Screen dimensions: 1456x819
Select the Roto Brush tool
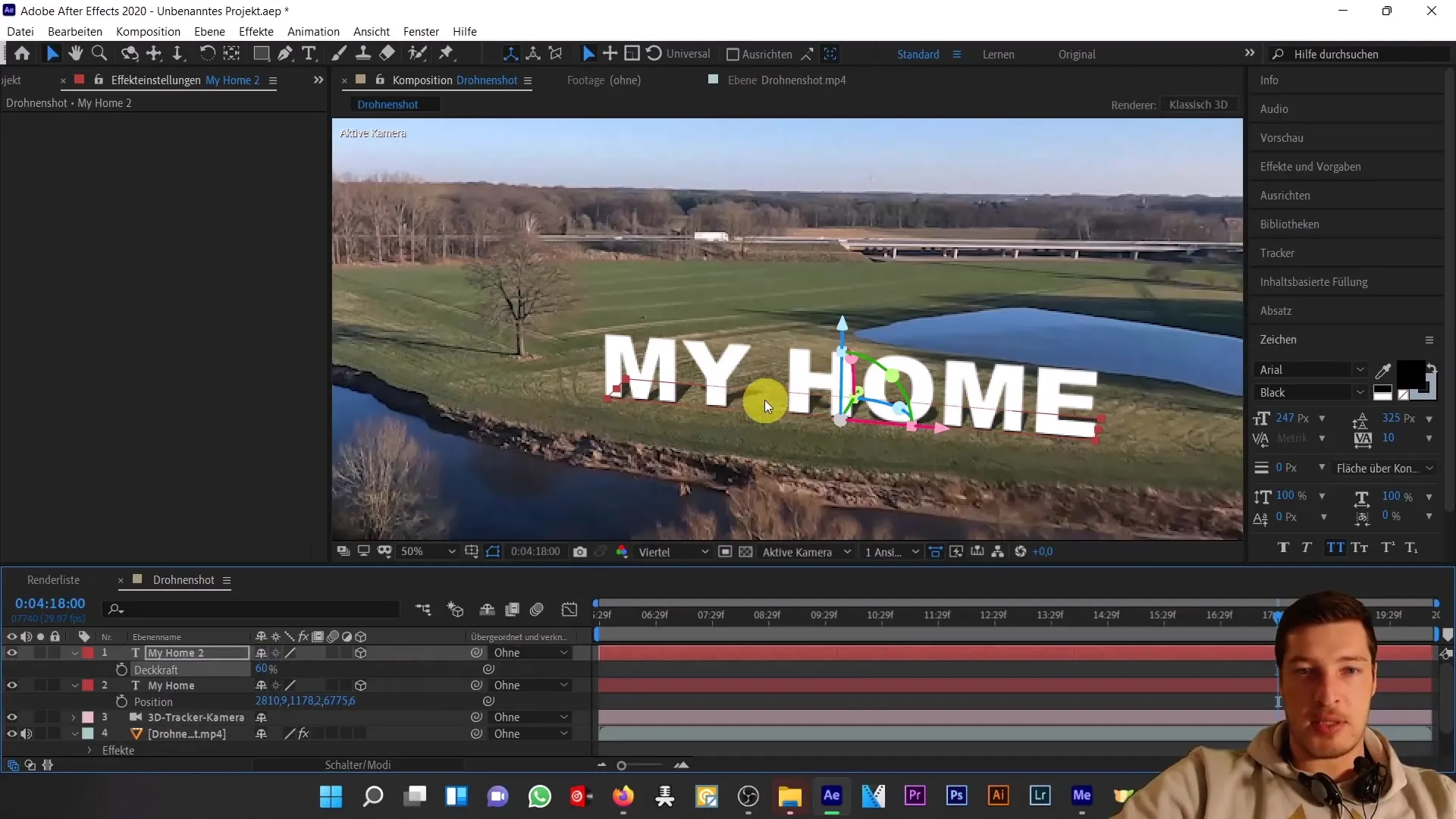point(417,54)
